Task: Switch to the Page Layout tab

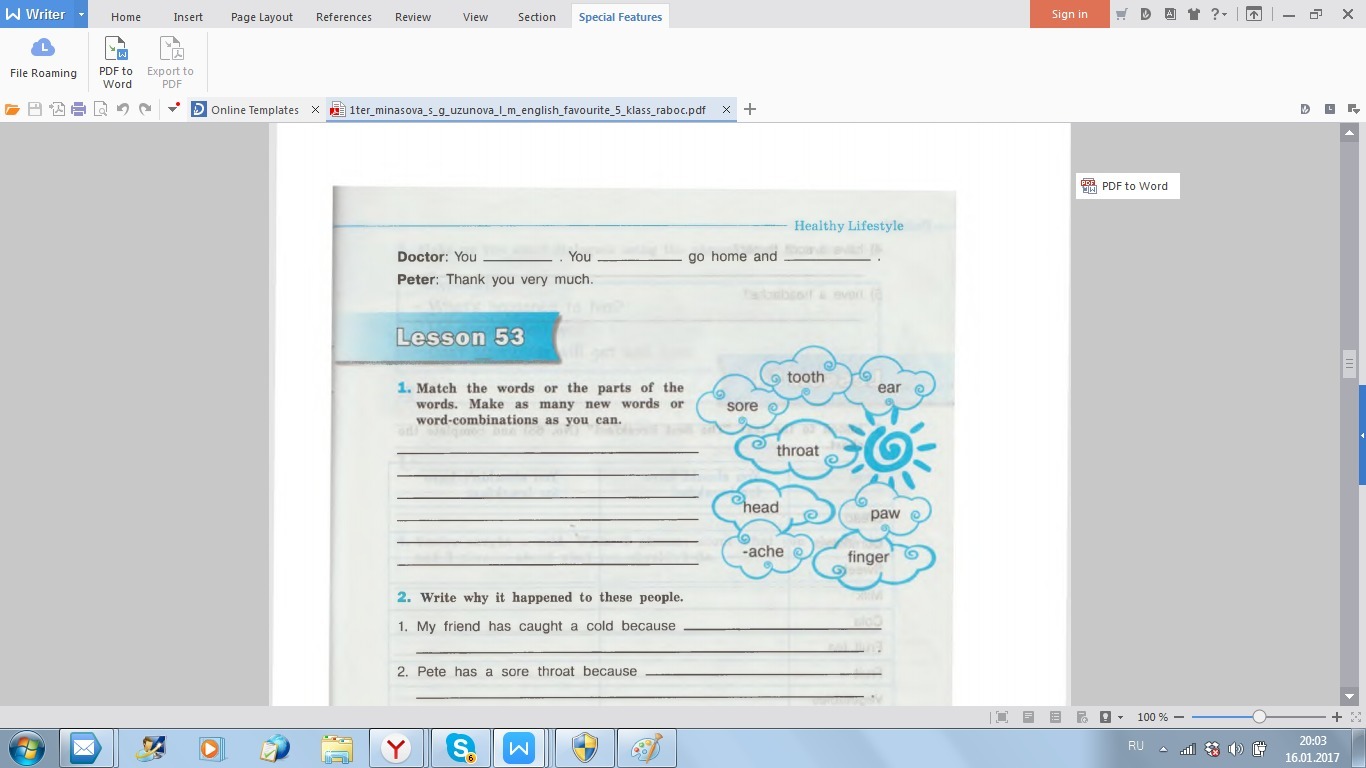Action: point(262,17)
